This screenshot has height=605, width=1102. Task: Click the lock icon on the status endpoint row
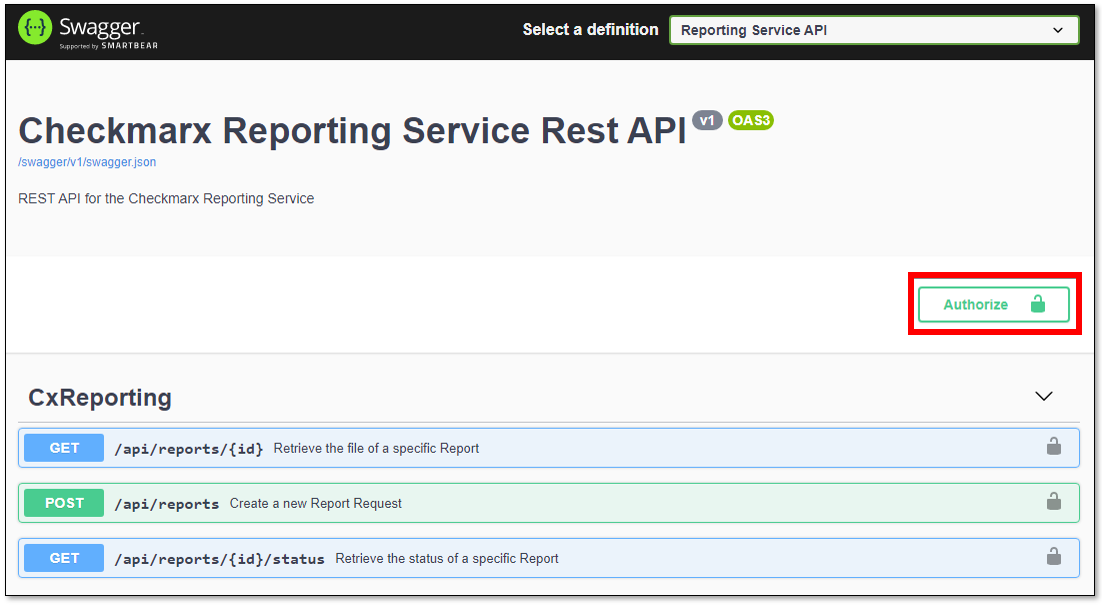click(1054, 557)
